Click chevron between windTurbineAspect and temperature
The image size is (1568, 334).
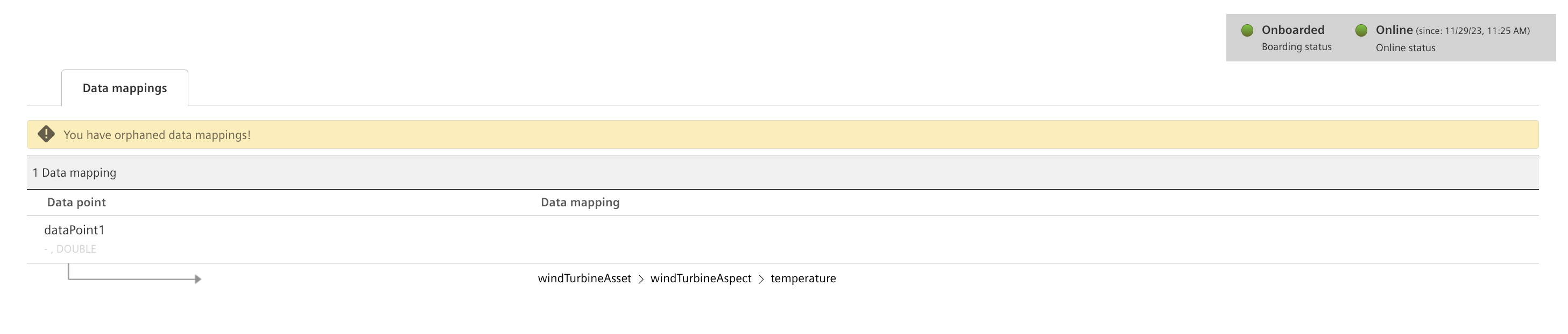[x=761, y=279]
